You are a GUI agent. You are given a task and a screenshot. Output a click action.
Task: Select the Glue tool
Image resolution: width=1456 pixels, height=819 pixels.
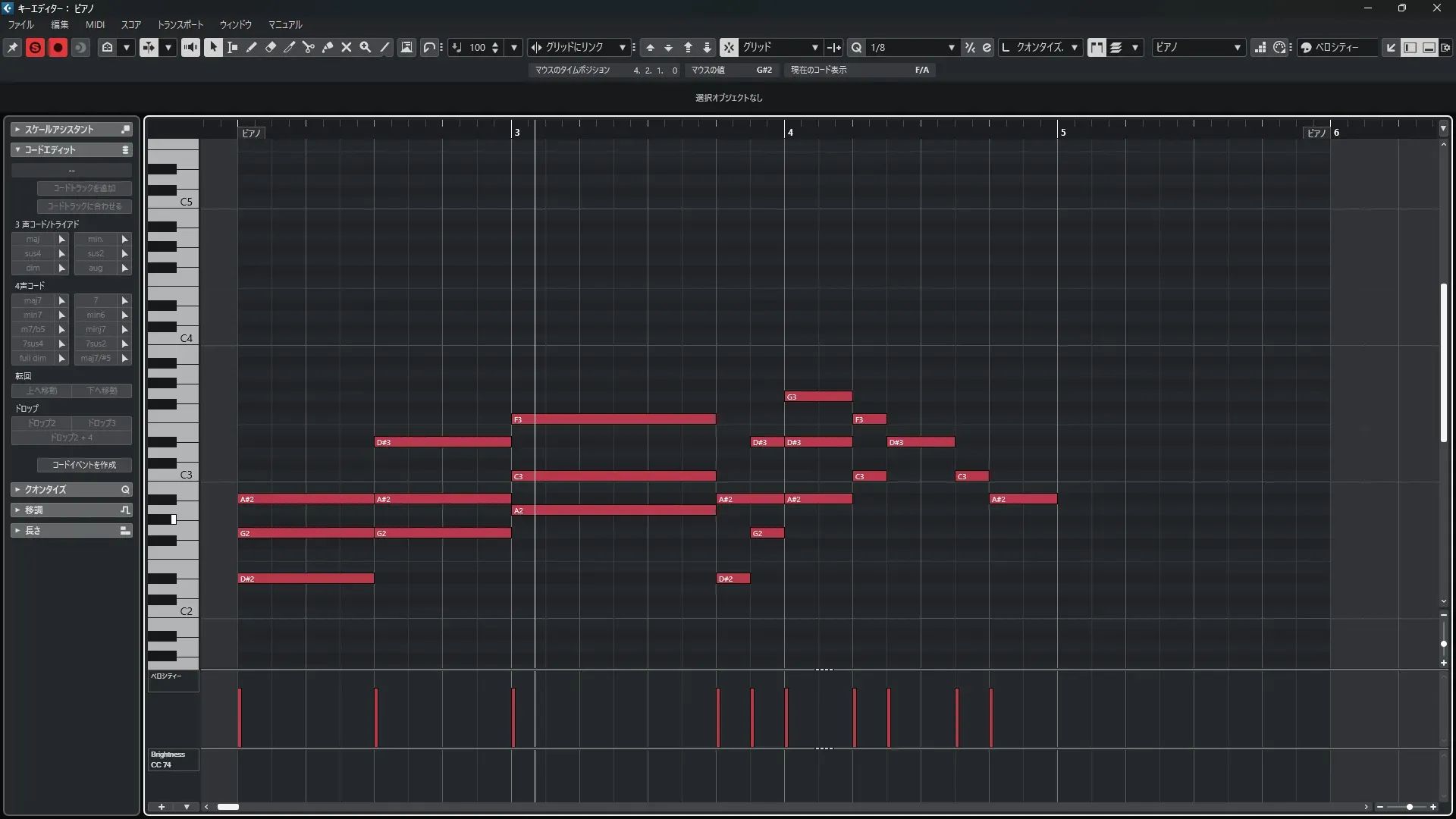click(x=328, y=47)
